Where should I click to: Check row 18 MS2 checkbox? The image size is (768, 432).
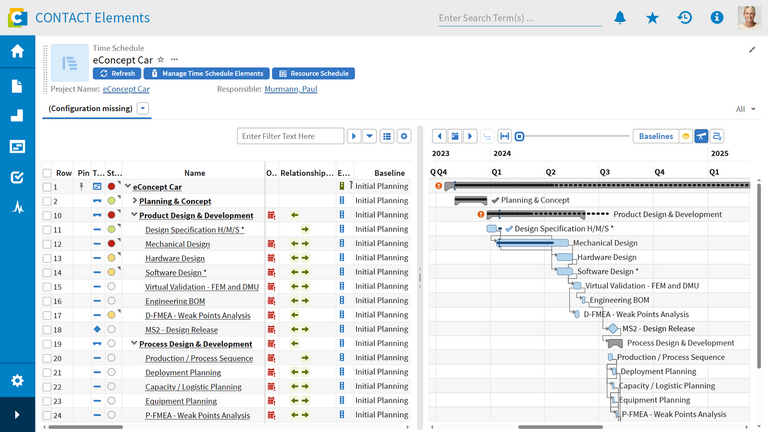click(47, 330)
